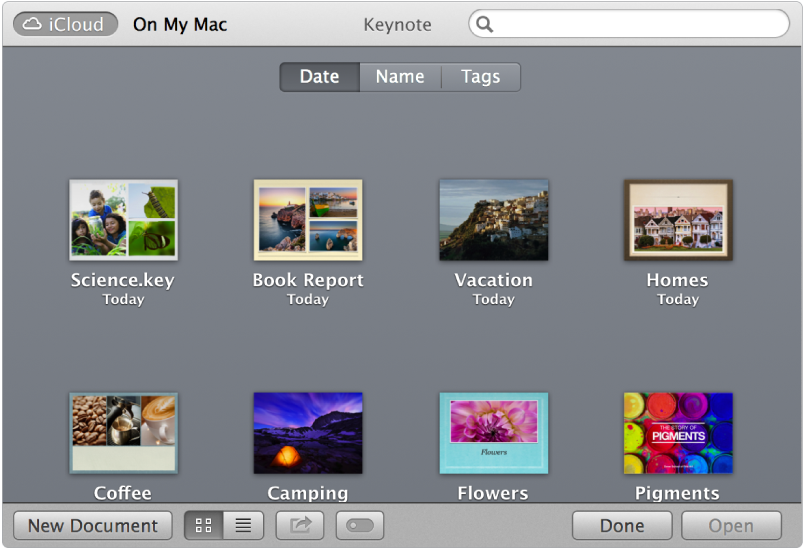Switch to iCloud storage location
This screenshot has width=806, height=550.
click(65, 24)
